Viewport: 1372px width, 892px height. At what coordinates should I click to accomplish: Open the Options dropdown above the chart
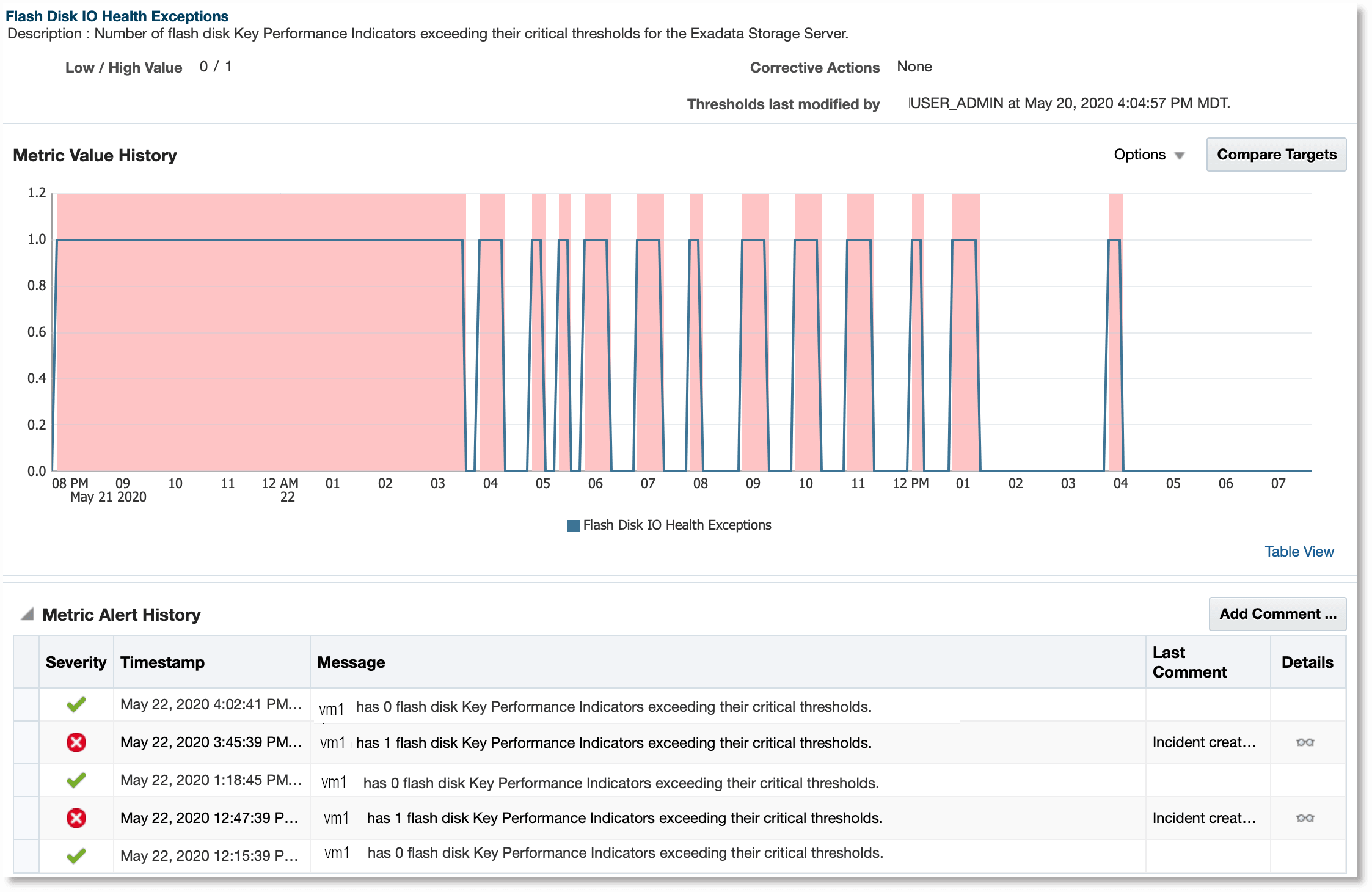1140,155
